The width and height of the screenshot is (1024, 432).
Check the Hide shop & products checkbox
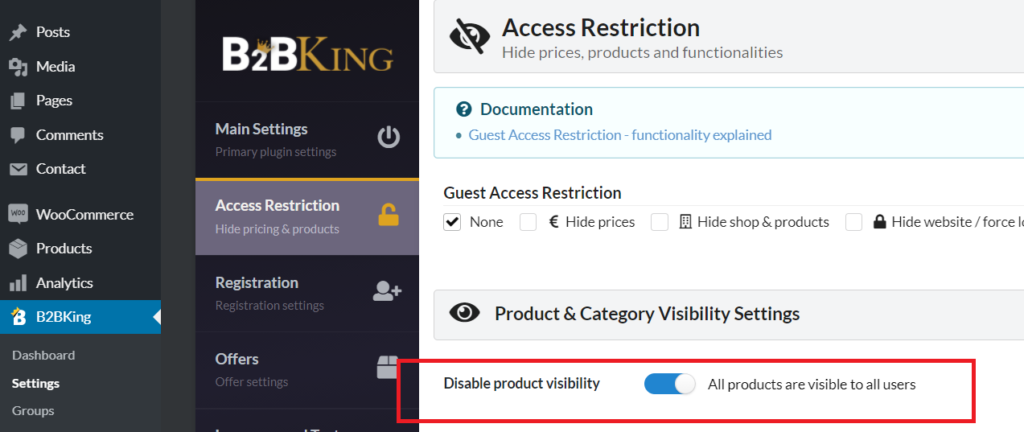[660, 222]
